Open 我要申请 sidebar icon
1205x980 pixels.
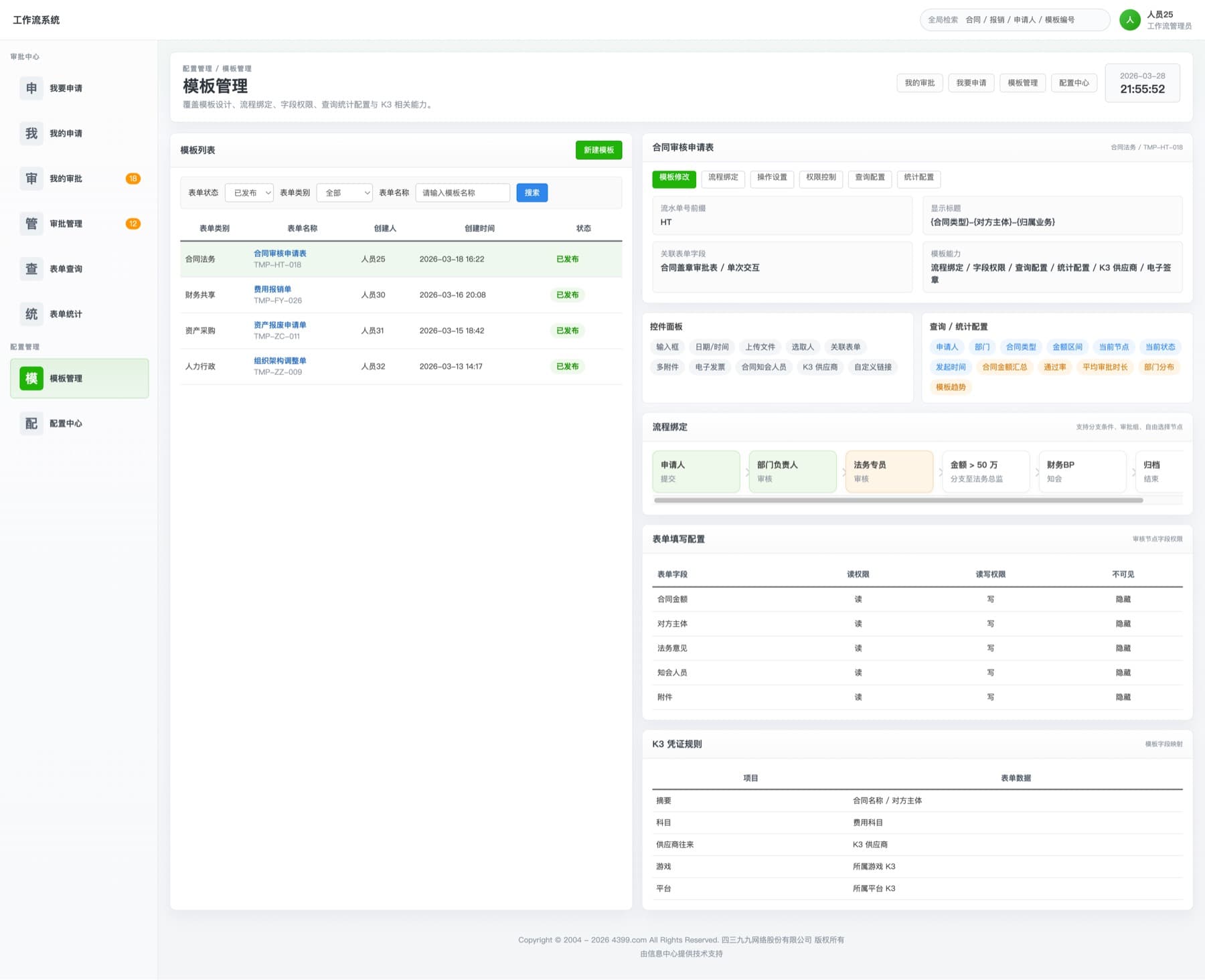pos(31,88)
